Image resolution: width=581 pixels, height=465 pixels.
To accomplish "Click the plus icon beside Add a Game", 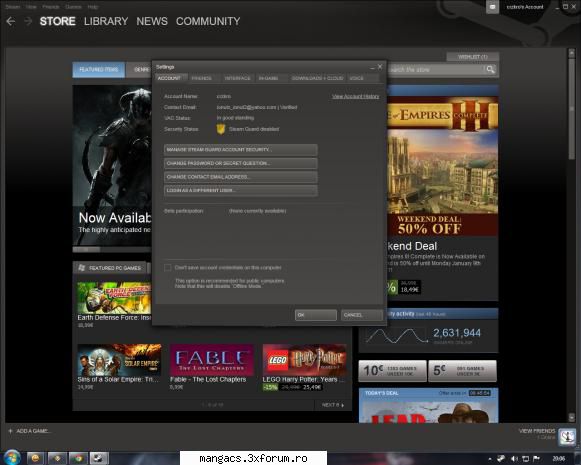I will point(10,431).
